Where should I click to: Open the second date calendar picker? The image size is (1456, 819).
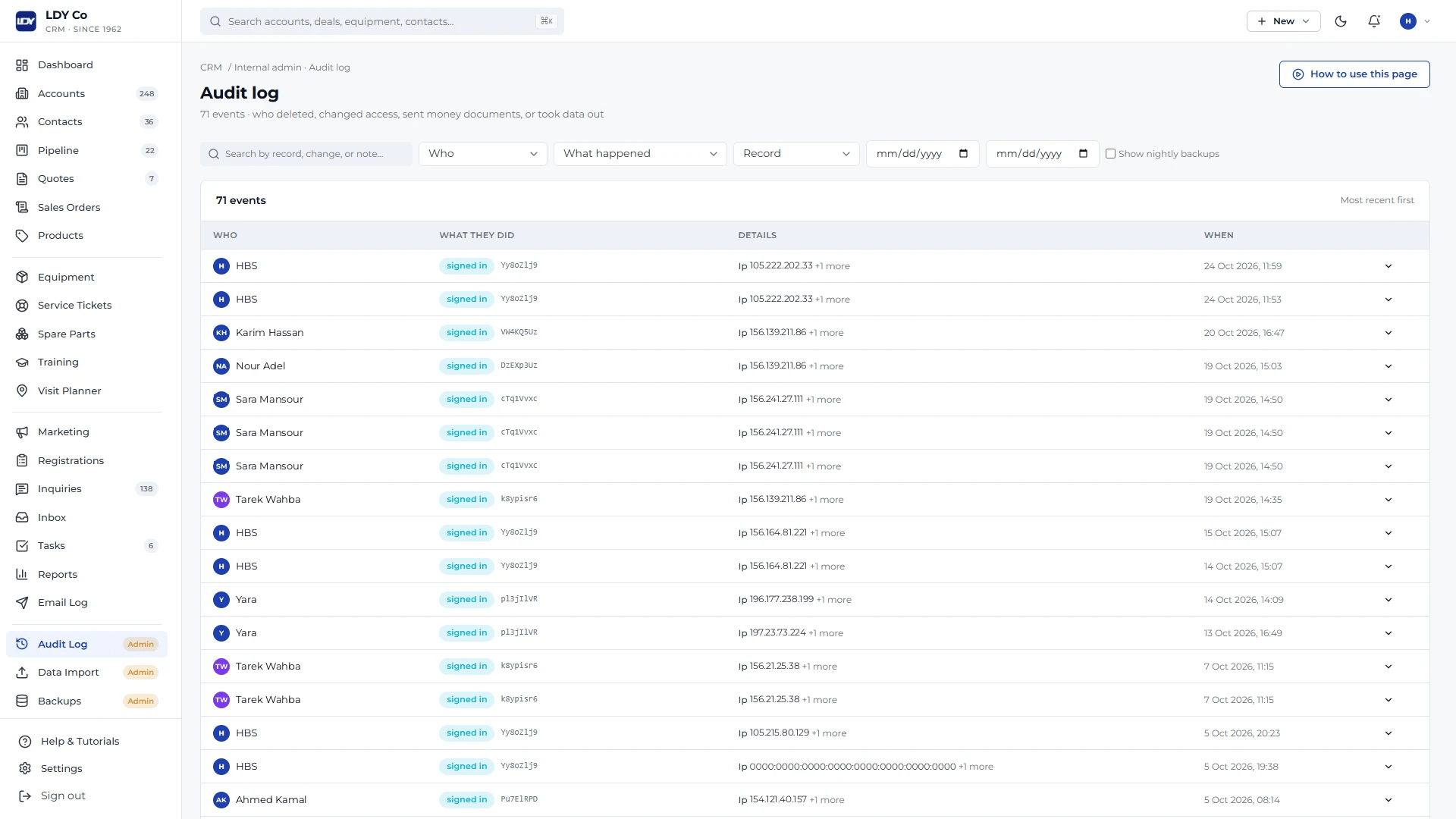click(1083, 154)
